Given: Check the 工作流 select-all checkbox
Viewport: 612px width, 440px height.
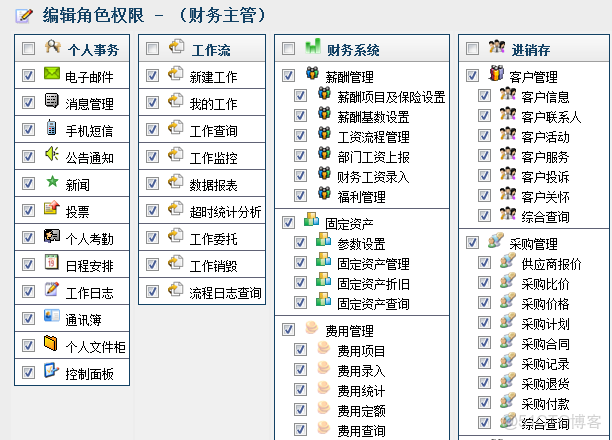Looking at the screenshot, I should click(152, 48).
